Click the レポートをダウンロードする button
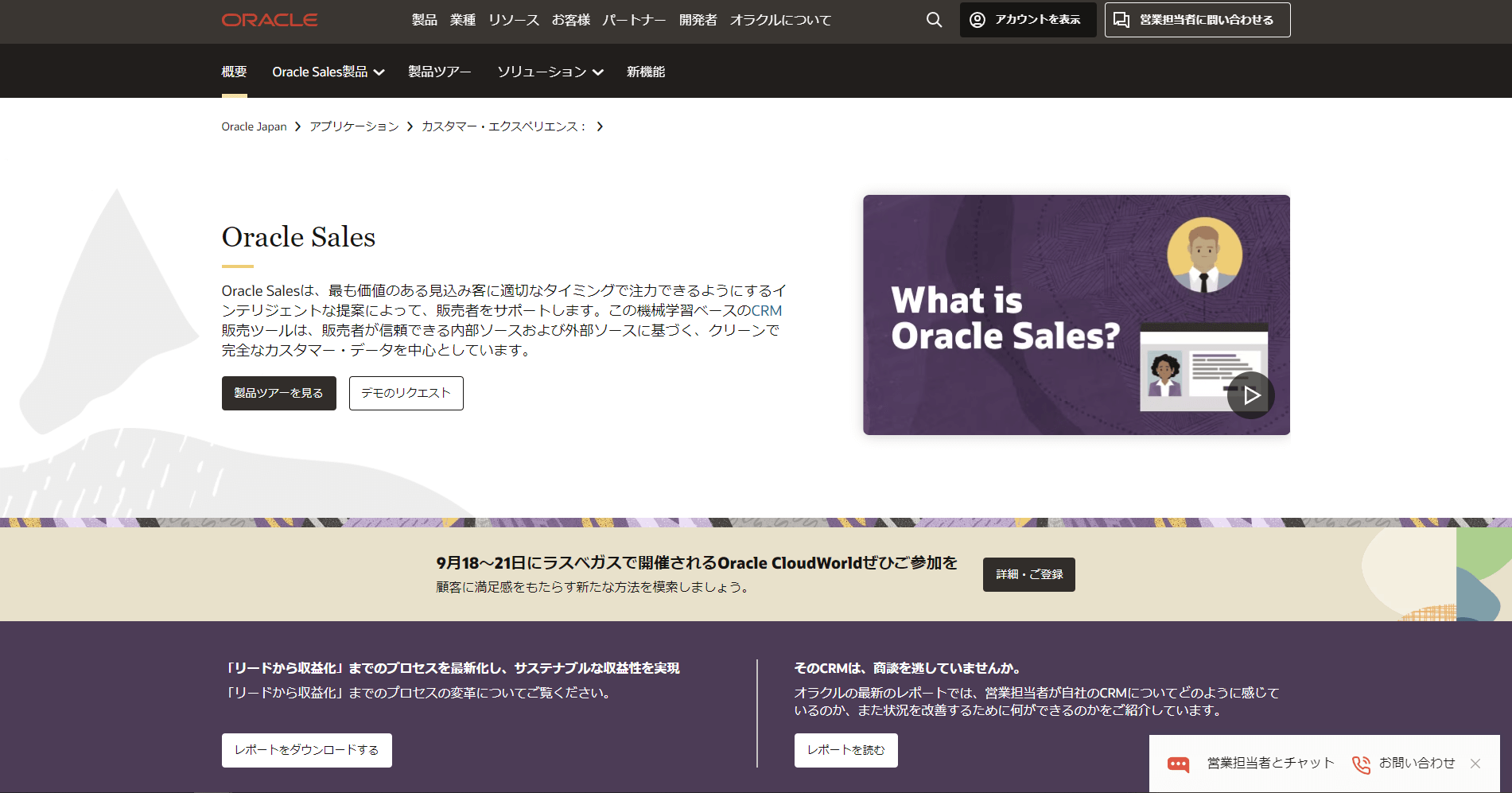This screenshot has height=793, width=1512. (x=306, y=750)
